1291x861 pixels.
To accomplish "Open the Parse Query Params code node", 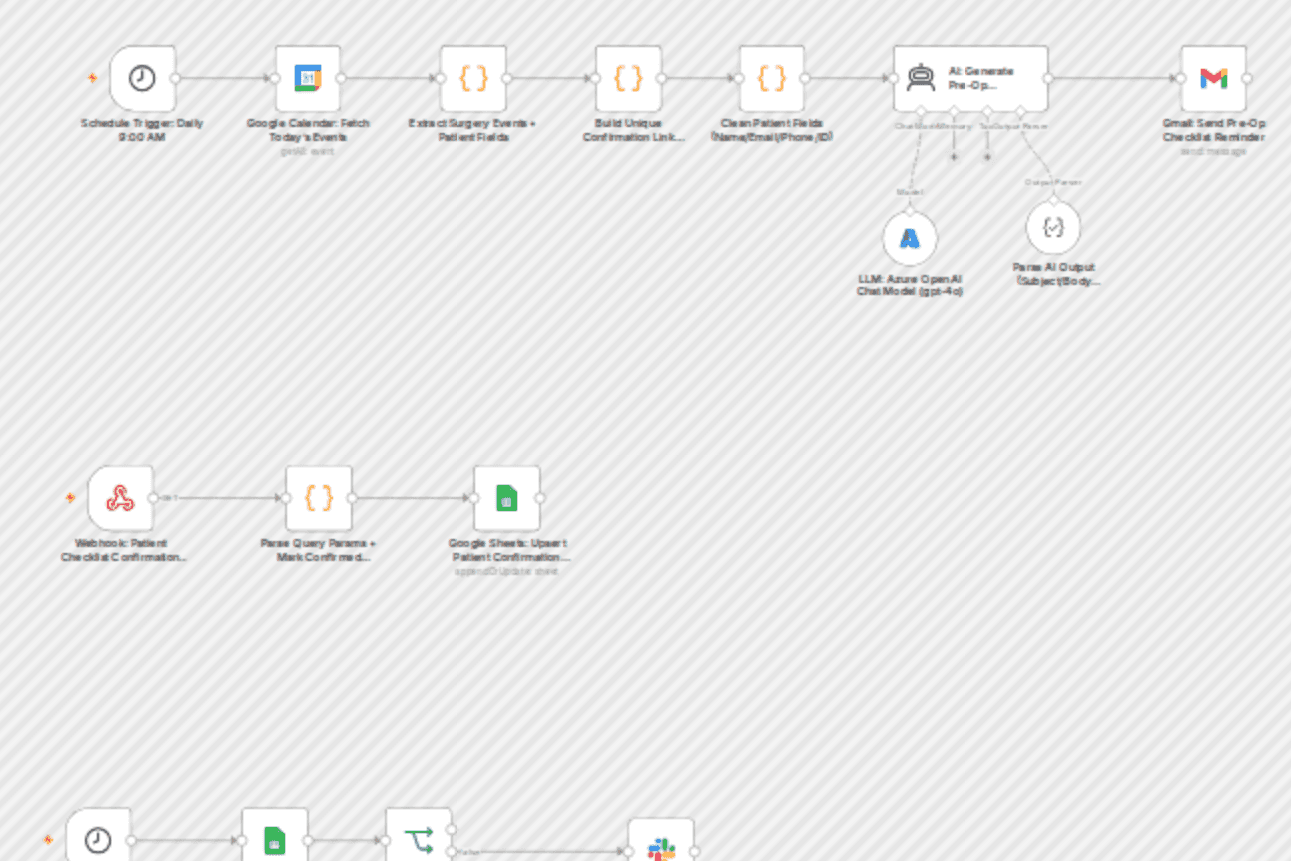I will coord(319,498).
